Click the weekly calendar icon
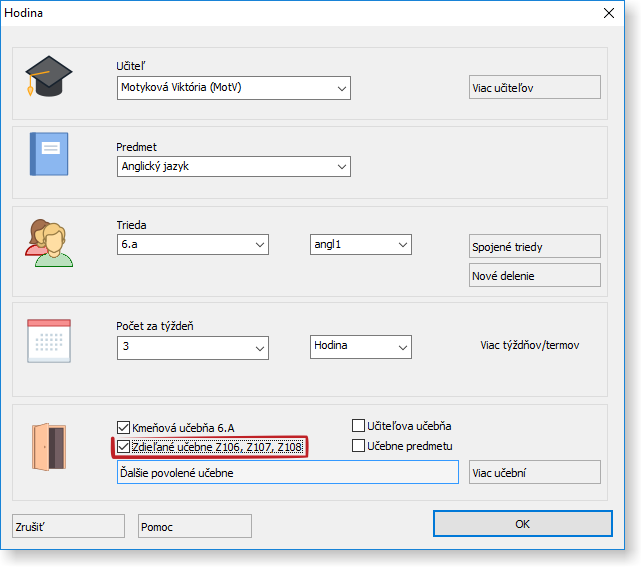 click(x=49, y=341)
